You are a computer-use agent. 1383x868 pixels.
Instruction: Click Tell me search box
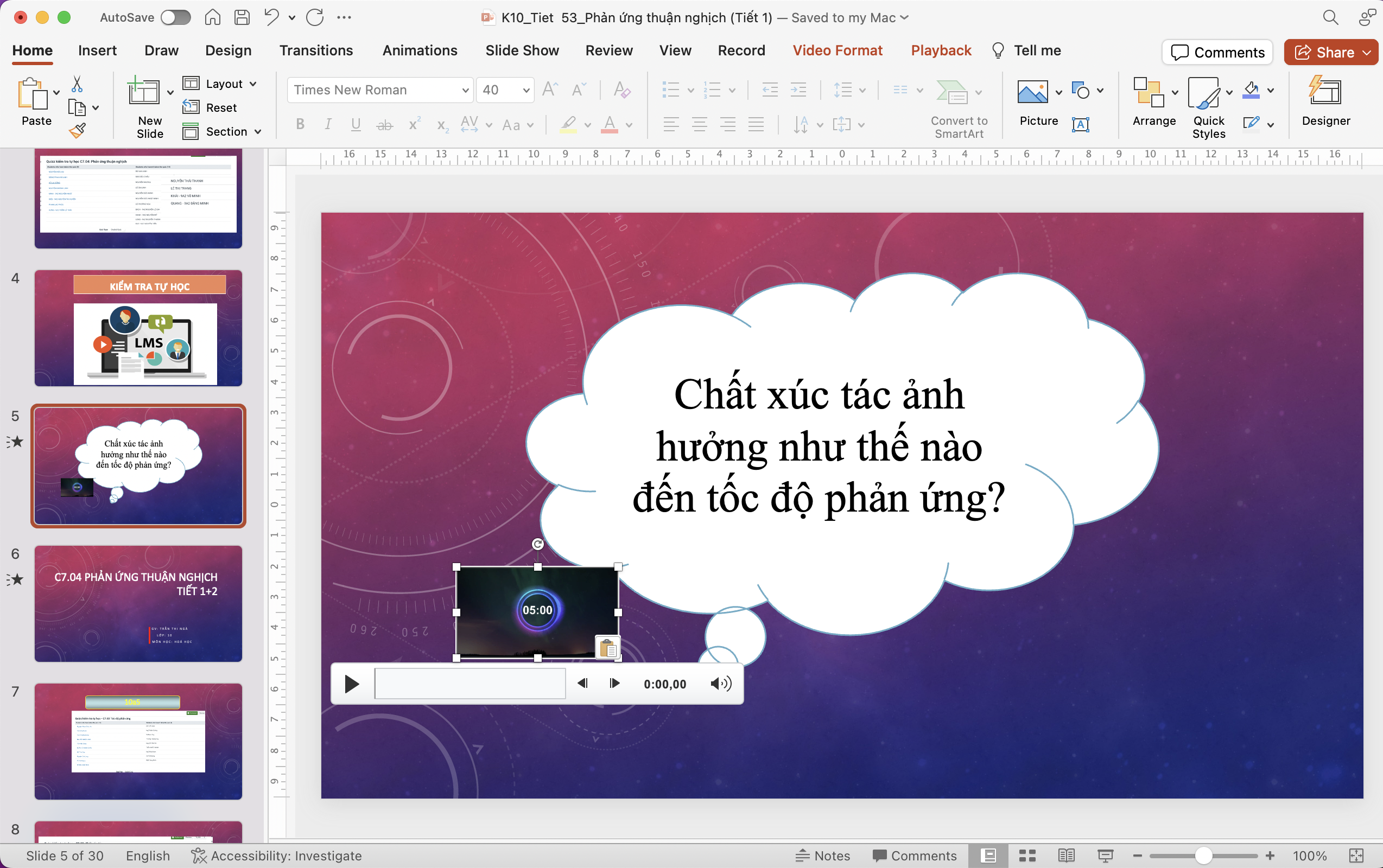pos(1026,50)
